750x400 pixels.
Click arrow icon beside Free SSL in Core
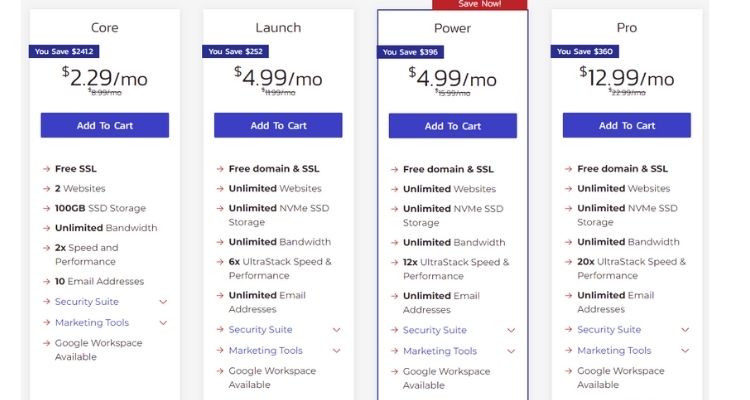click(x=46, y=169)
